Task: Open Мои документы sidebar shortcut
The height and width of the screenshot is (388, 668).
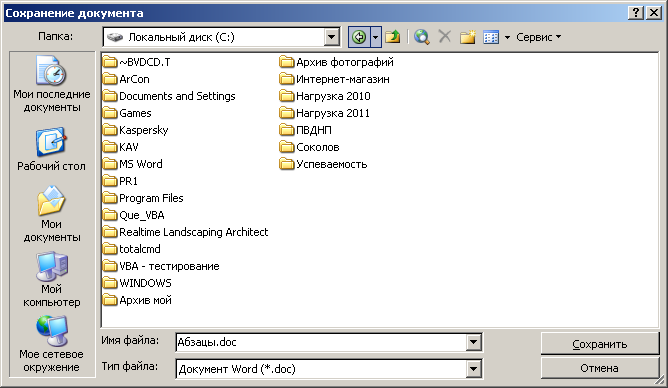Action: (x=52, y=214)
